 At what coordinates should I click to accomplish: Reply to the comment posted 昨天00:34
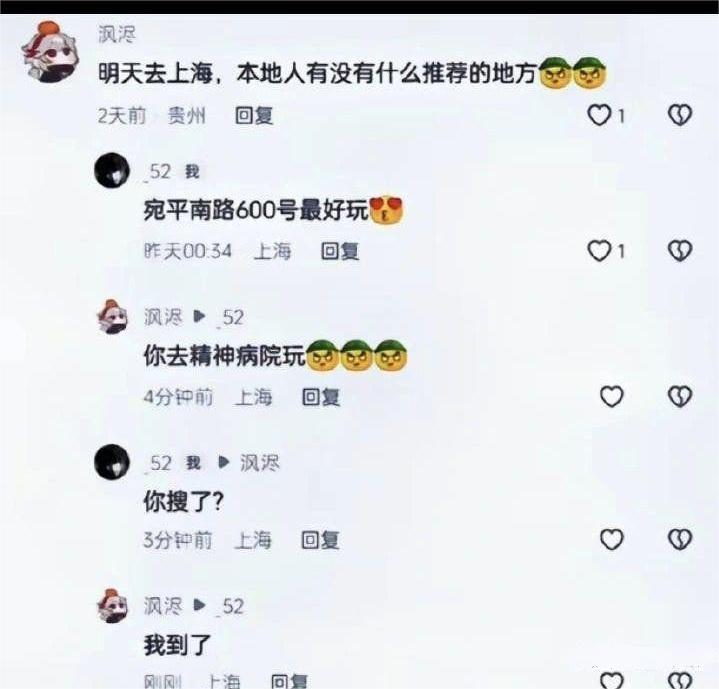coord(340,251)
